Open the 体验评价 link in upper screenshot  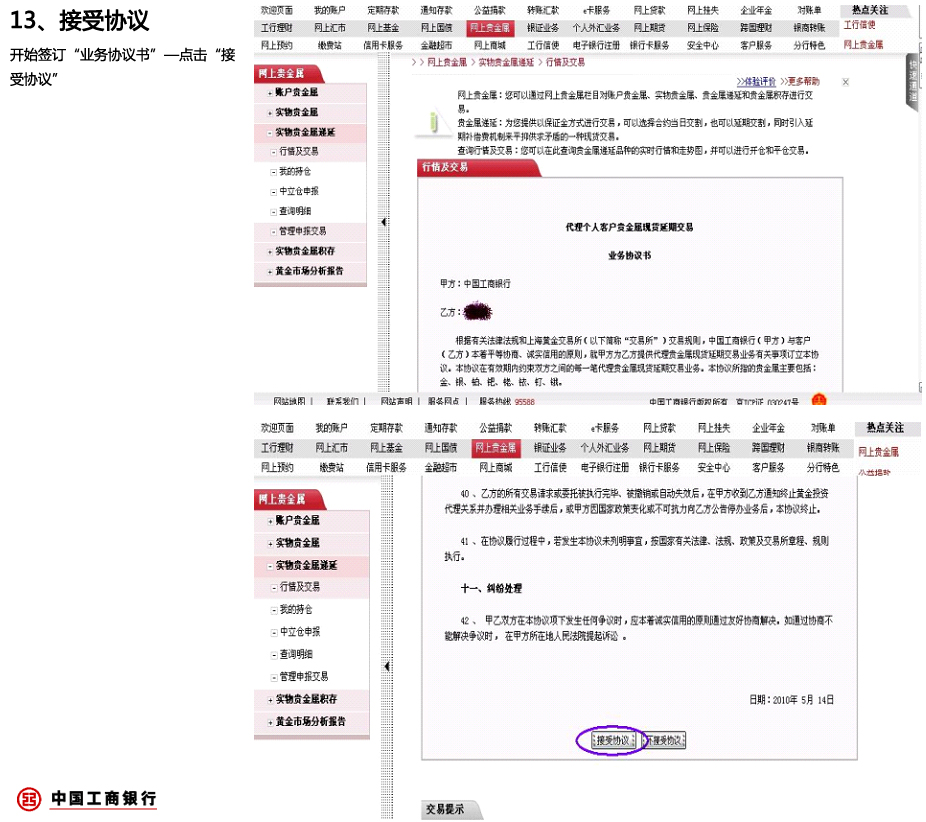click(x=756, y=81)
